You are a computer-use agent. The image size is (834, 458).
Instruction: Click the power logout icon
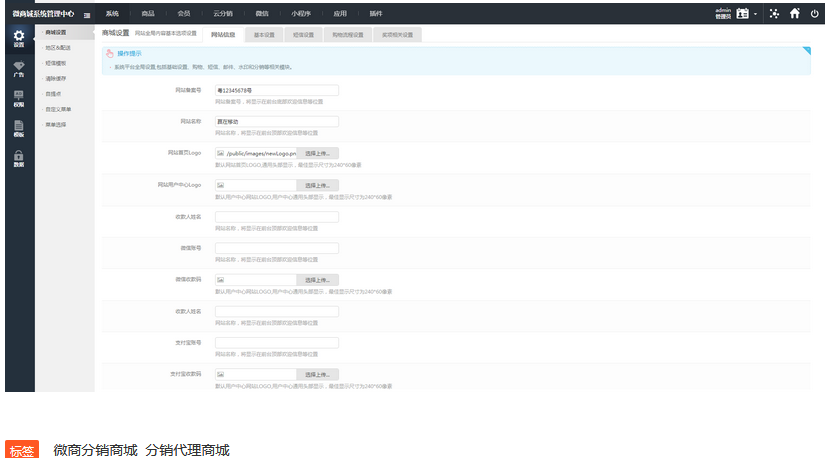point(815,13)
